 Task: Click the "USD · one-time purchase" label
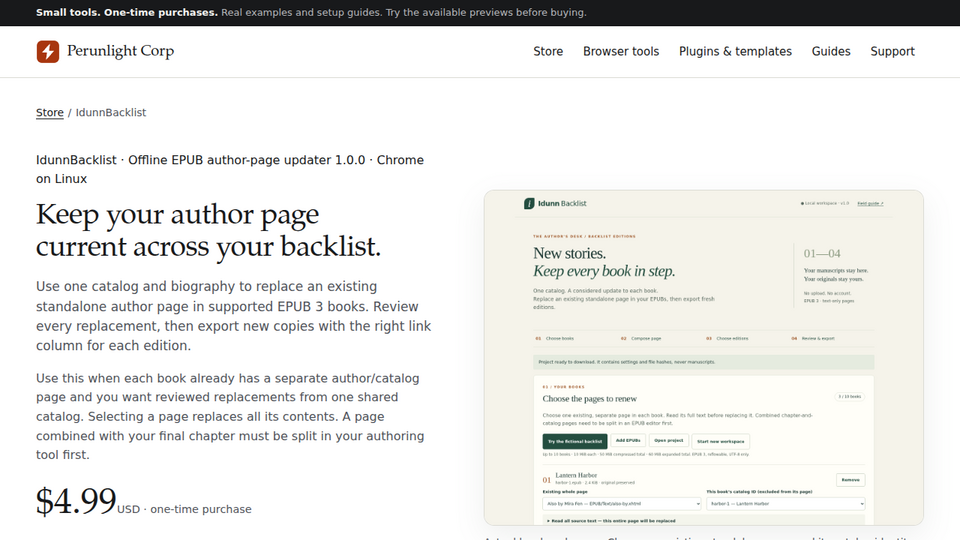184,509
